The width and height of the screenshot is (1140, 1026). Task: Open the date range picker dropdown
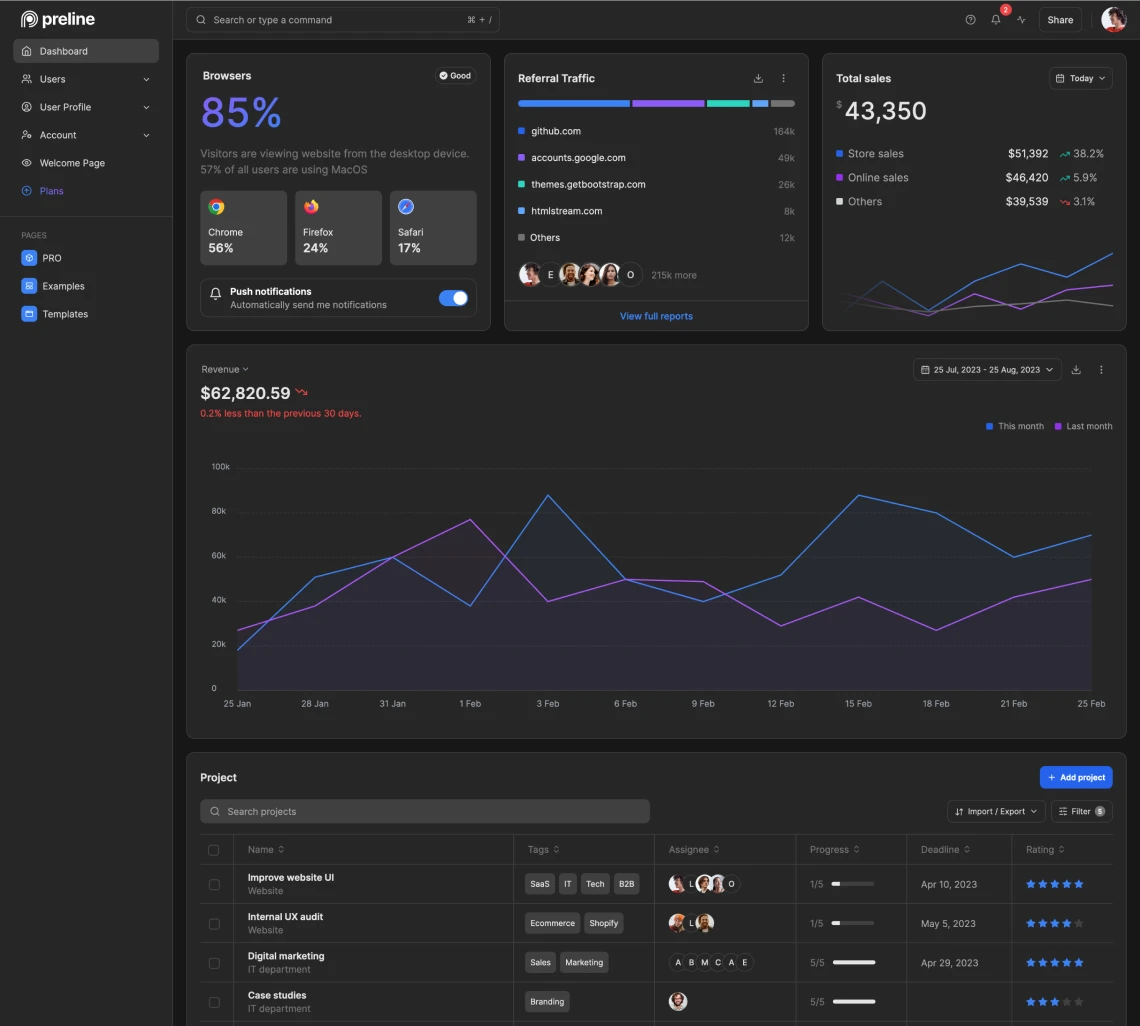(x=986, y=370)
